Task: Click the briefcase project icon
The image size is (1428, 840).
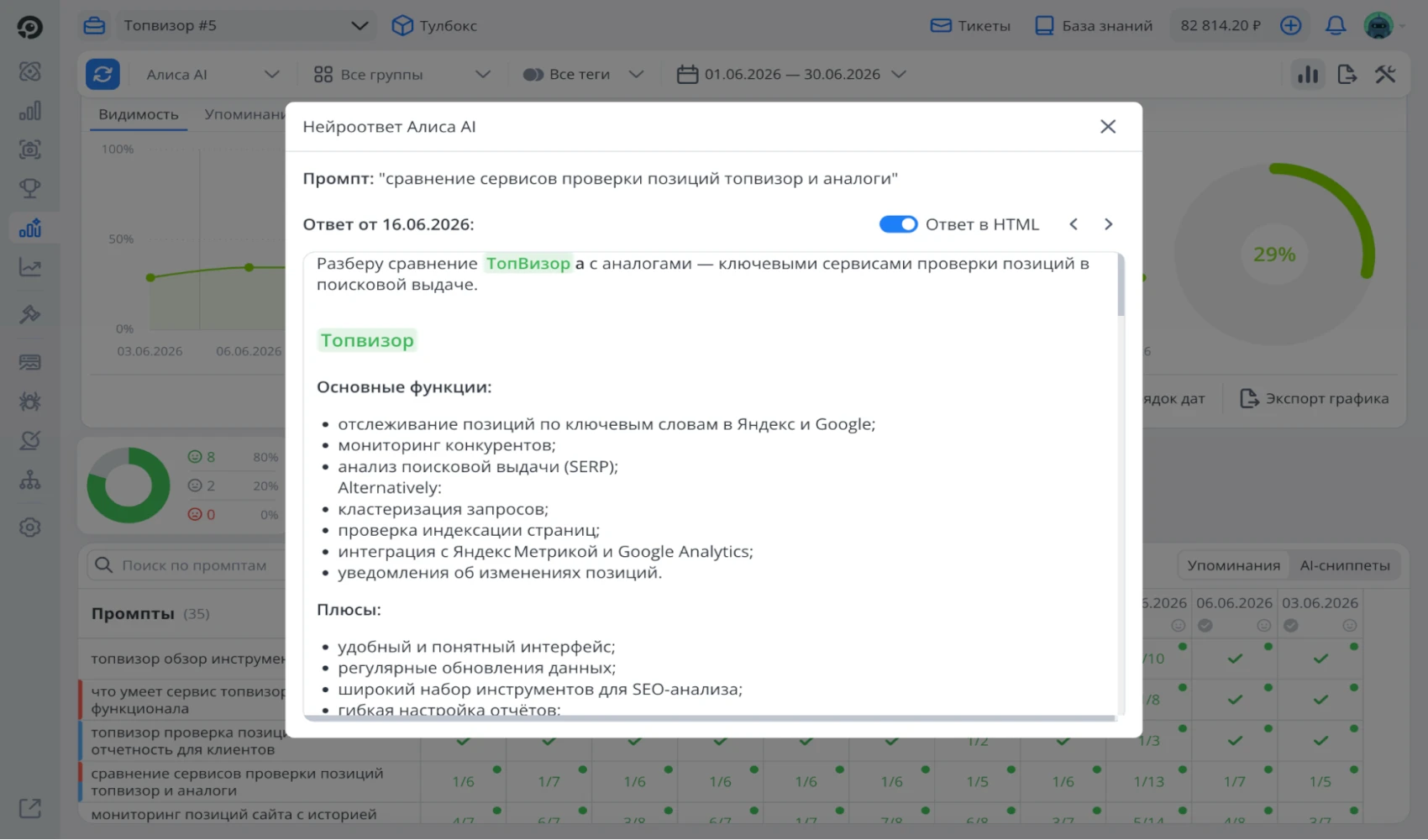Action: (94, 25)
